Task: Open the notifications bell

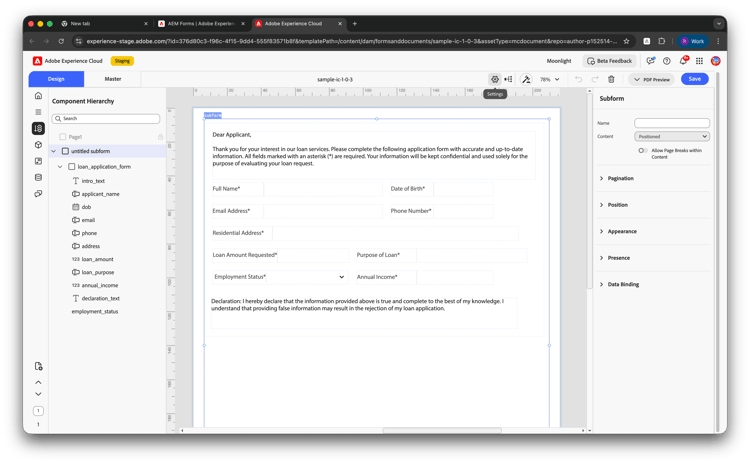Action: tap(684, 60)
